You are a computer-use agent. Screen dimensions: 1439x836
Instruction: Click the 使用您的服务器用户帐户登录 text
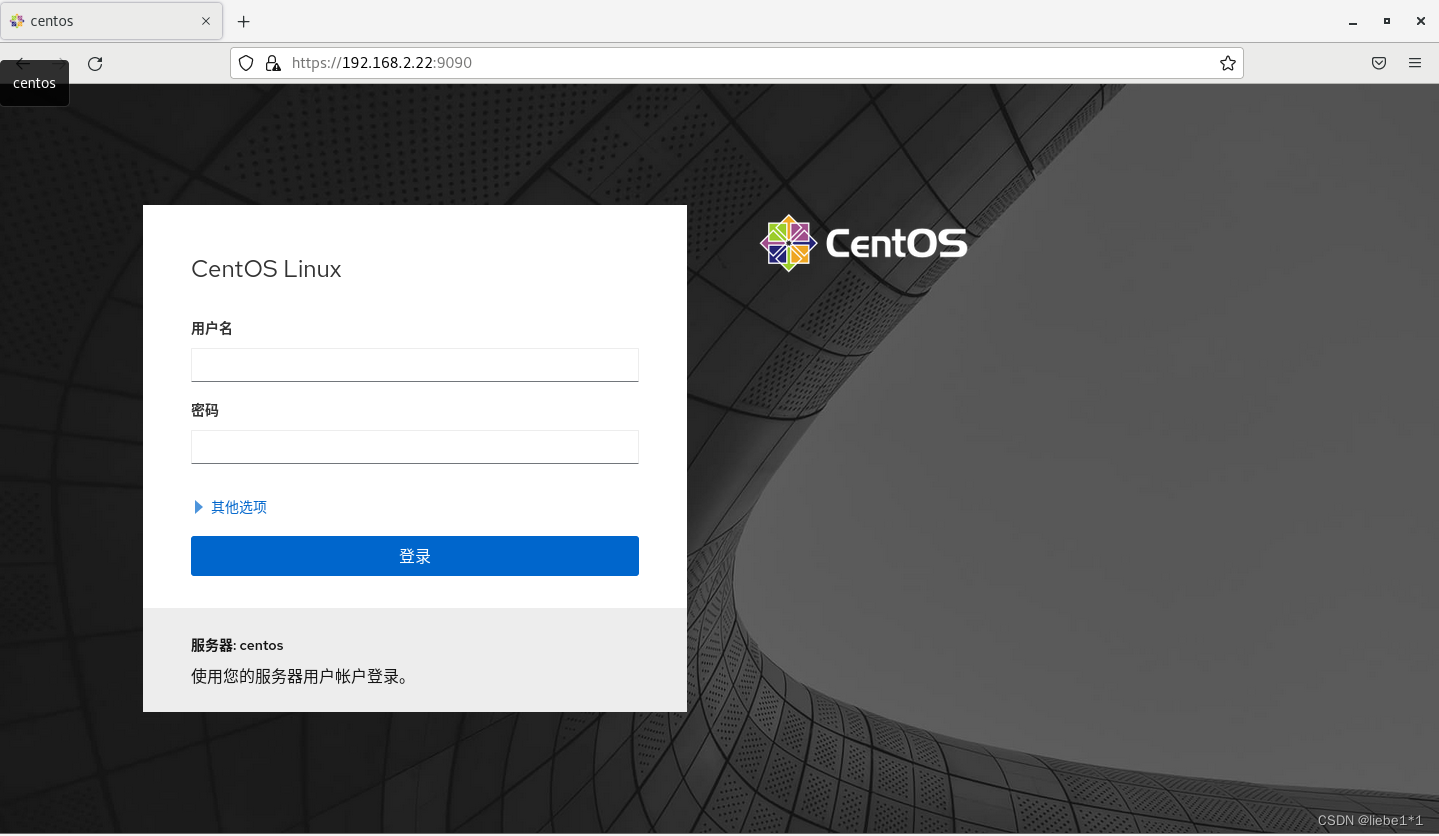tap(300, 677)
